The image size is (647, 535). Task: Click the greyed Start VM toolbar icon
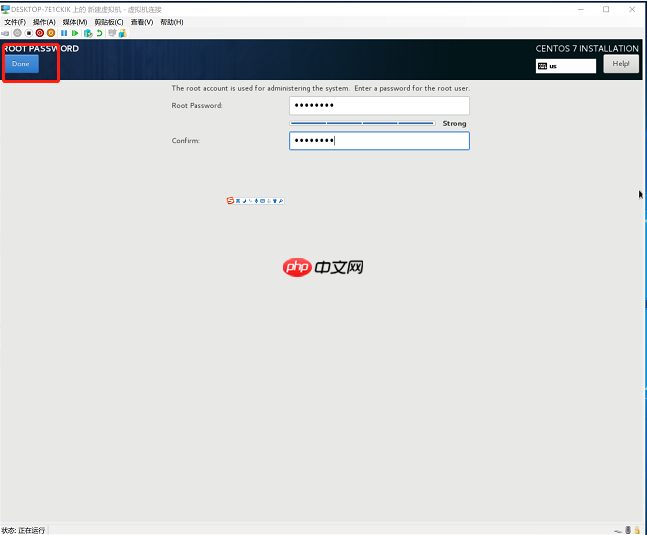tap(17, 33)
